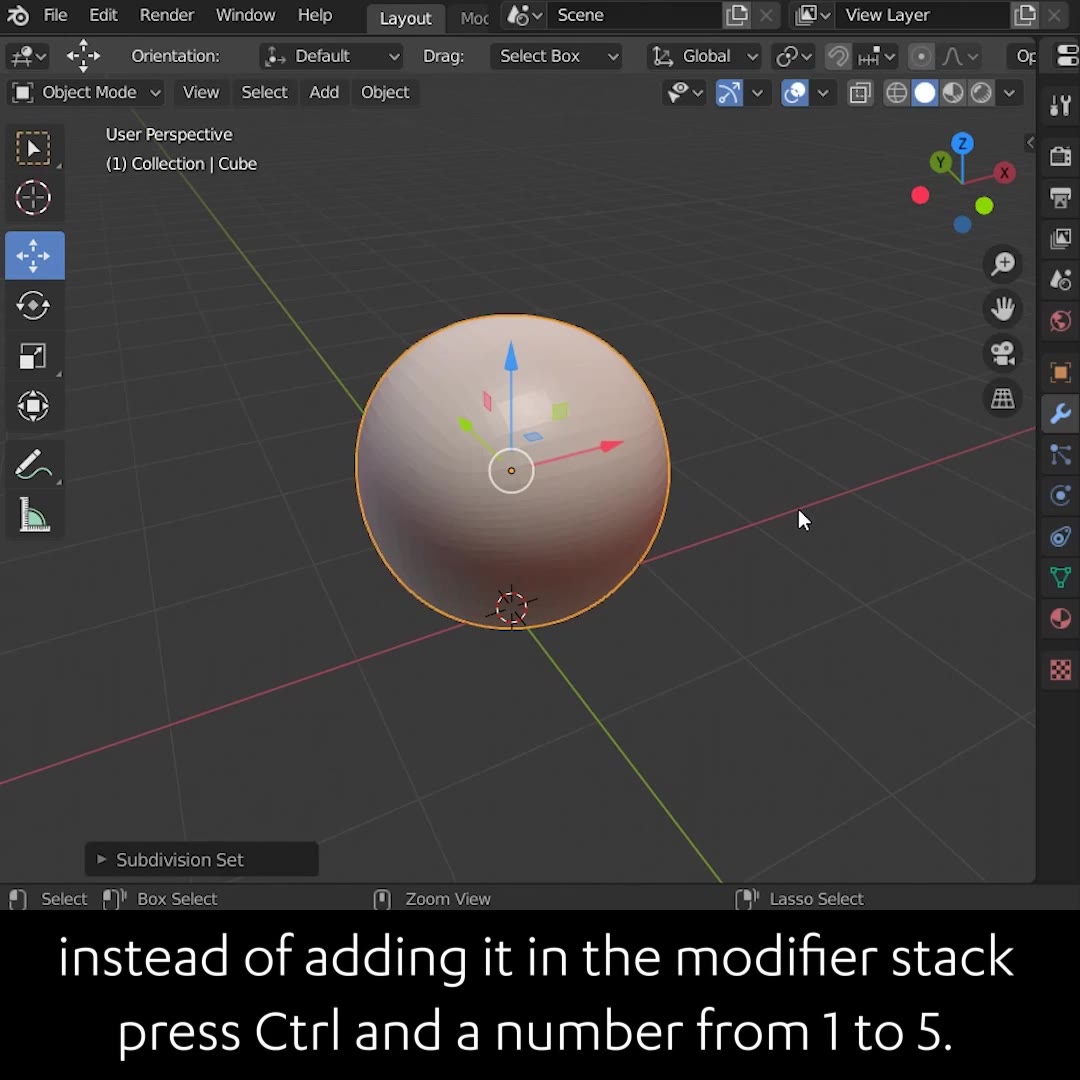Activate the Annotate tool

[x=34, y=463]
